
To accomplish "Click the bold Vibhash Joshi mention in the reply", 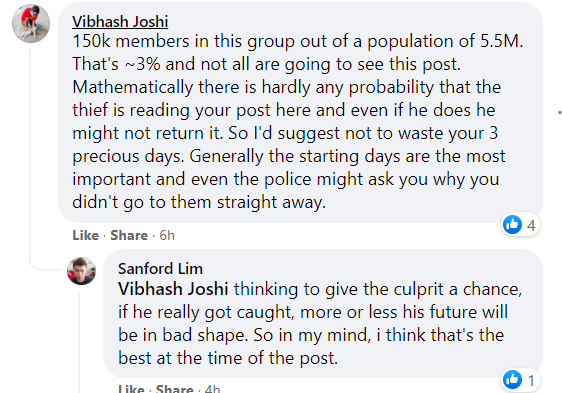I will pyautogui.click(x=173, y=289).
